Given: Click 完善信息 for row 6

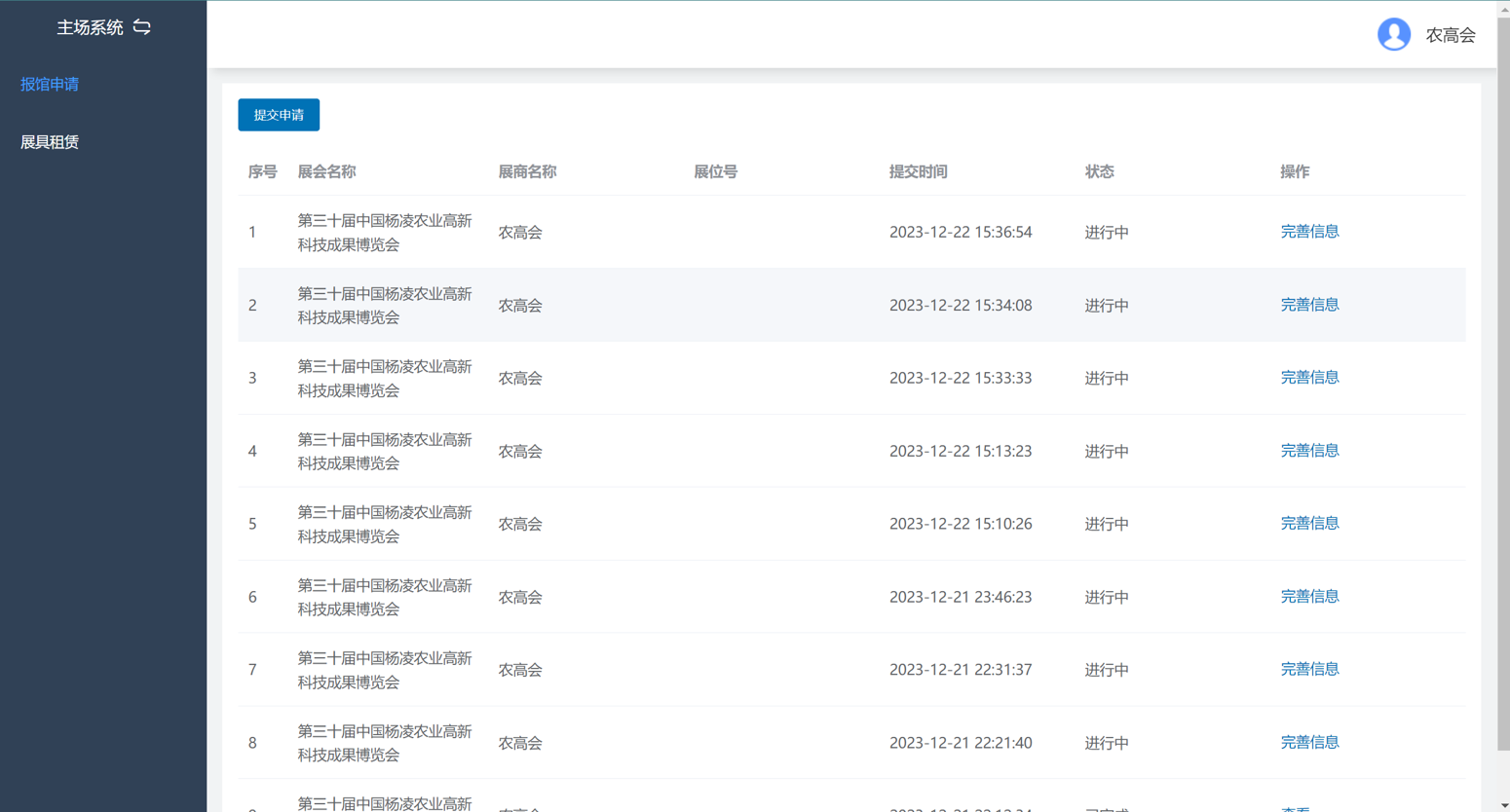Looking at the screenshot, I should tap(1309, 597).
